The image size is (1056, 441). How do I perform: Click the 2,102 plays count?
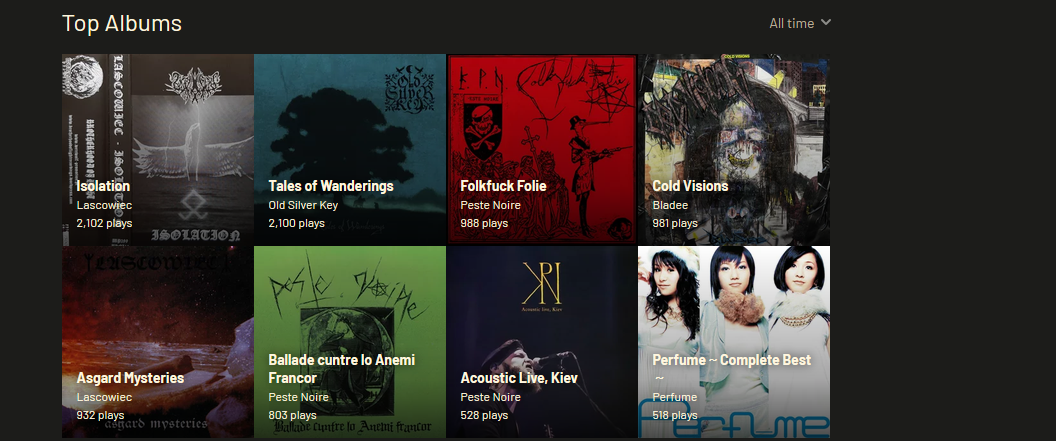104,223
